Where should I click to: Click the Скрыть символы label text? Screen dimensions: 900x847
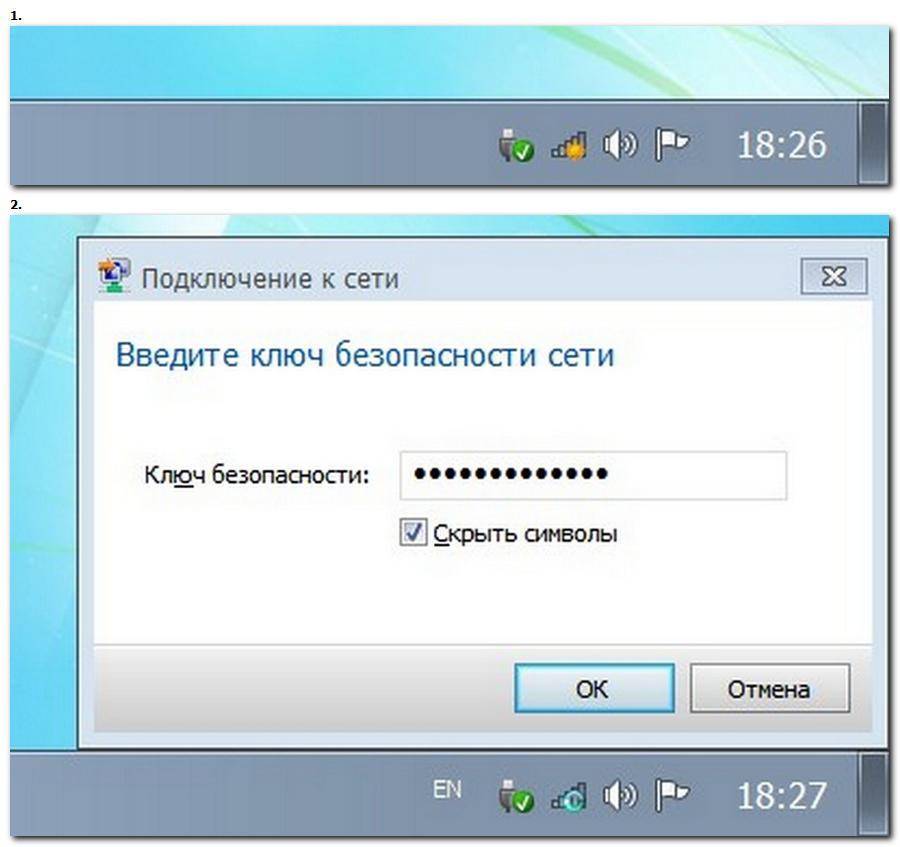click(x=525, y=534)
